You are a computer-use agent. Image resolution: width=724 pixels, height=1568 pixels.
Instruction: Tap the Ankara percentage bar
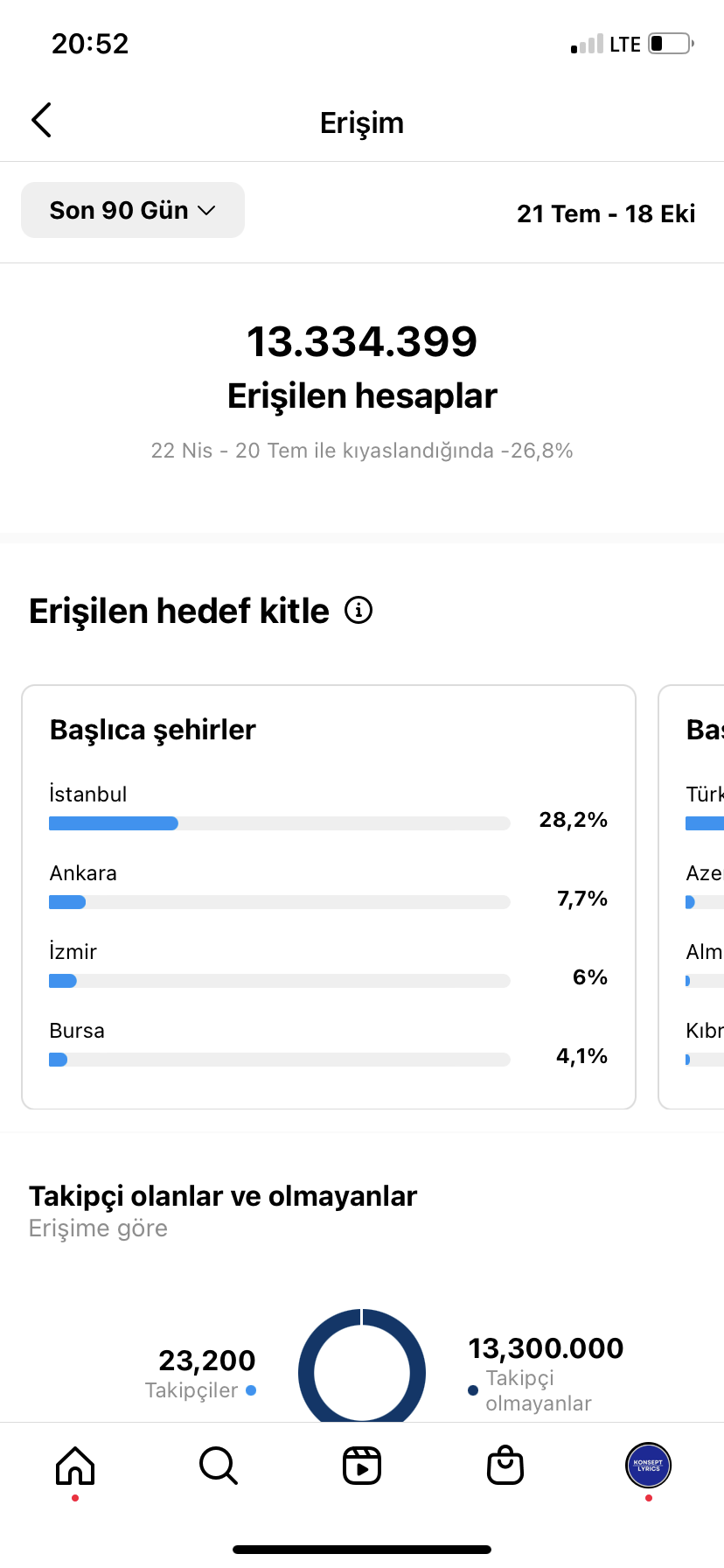pyautogui.click(x=280, y=902)
